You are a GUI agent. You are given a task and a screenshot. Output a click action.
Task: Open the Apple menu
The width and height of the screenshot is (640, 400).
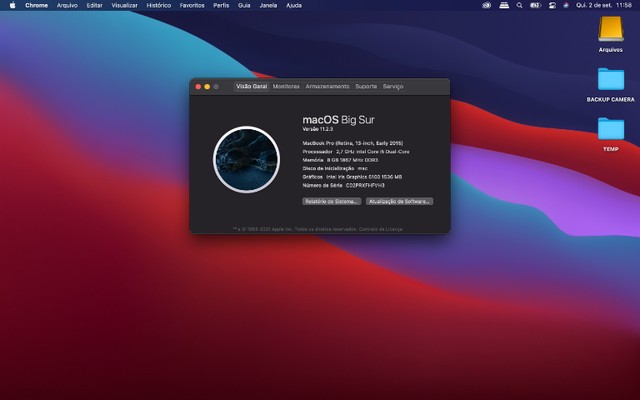click(x=12, y=5)
